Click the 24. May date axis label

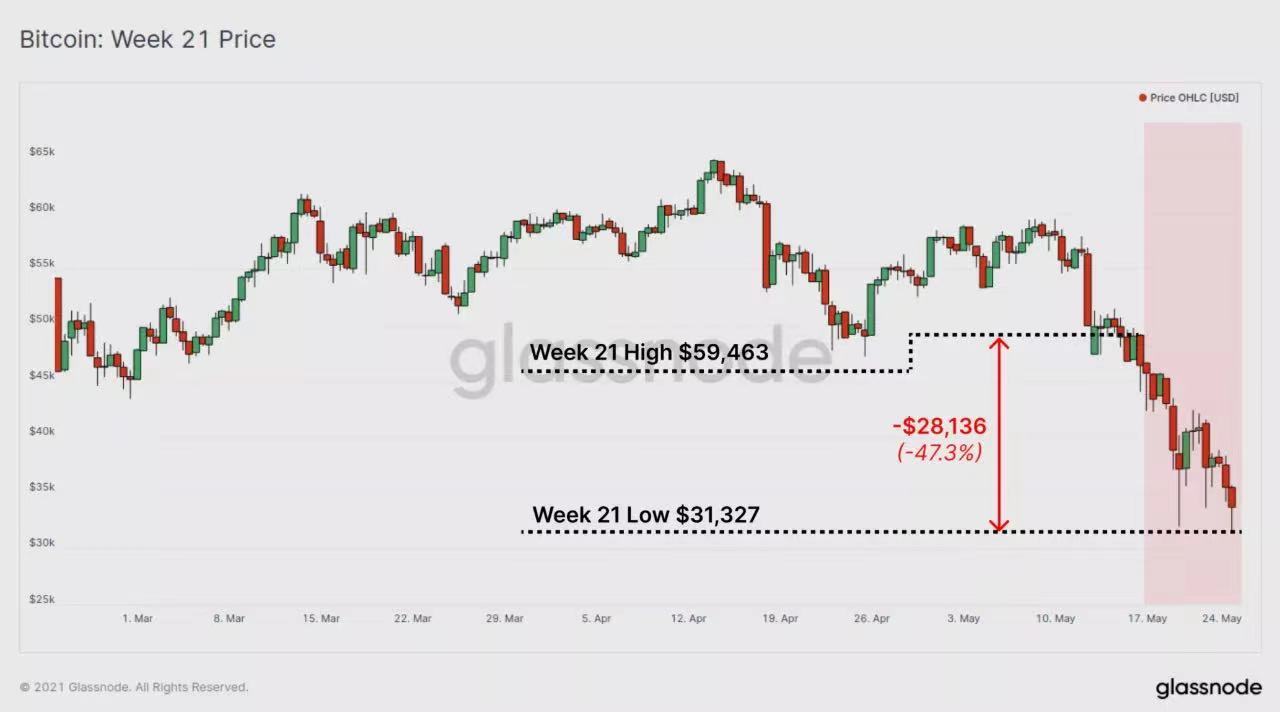click(1222, 619)
